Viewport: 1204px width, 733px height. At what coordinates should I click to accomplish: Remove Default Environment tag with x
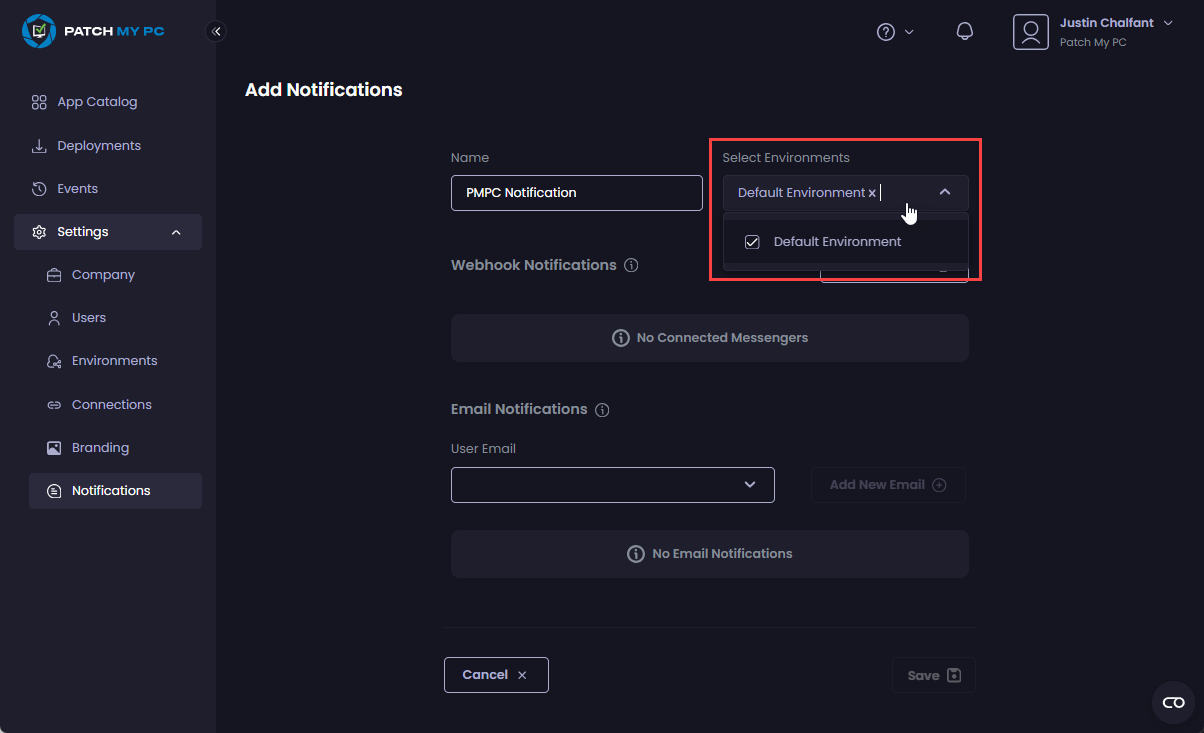pyautogui.click(x=872, y=193)
